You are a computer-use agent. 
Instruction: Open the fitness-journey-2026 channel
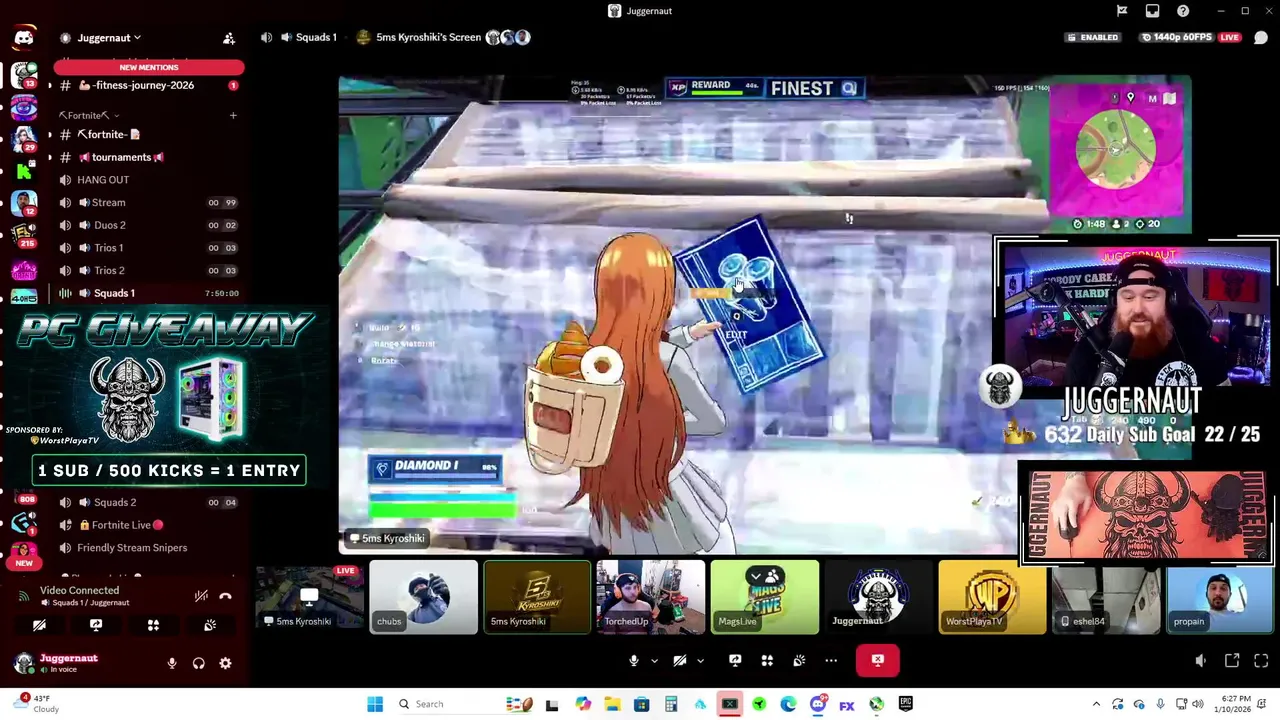coord(147,85)
